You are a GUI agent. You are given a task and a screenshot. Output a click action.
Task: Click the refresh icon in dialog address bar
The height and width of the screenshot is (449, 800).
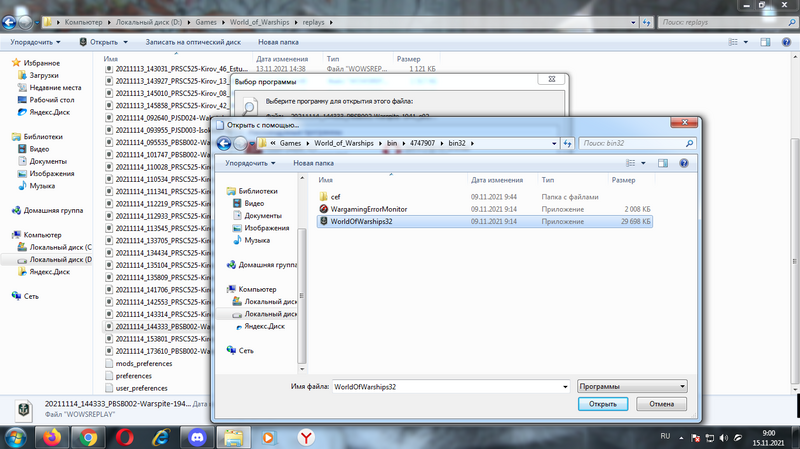pyautogui.click(x=567, y=143)
